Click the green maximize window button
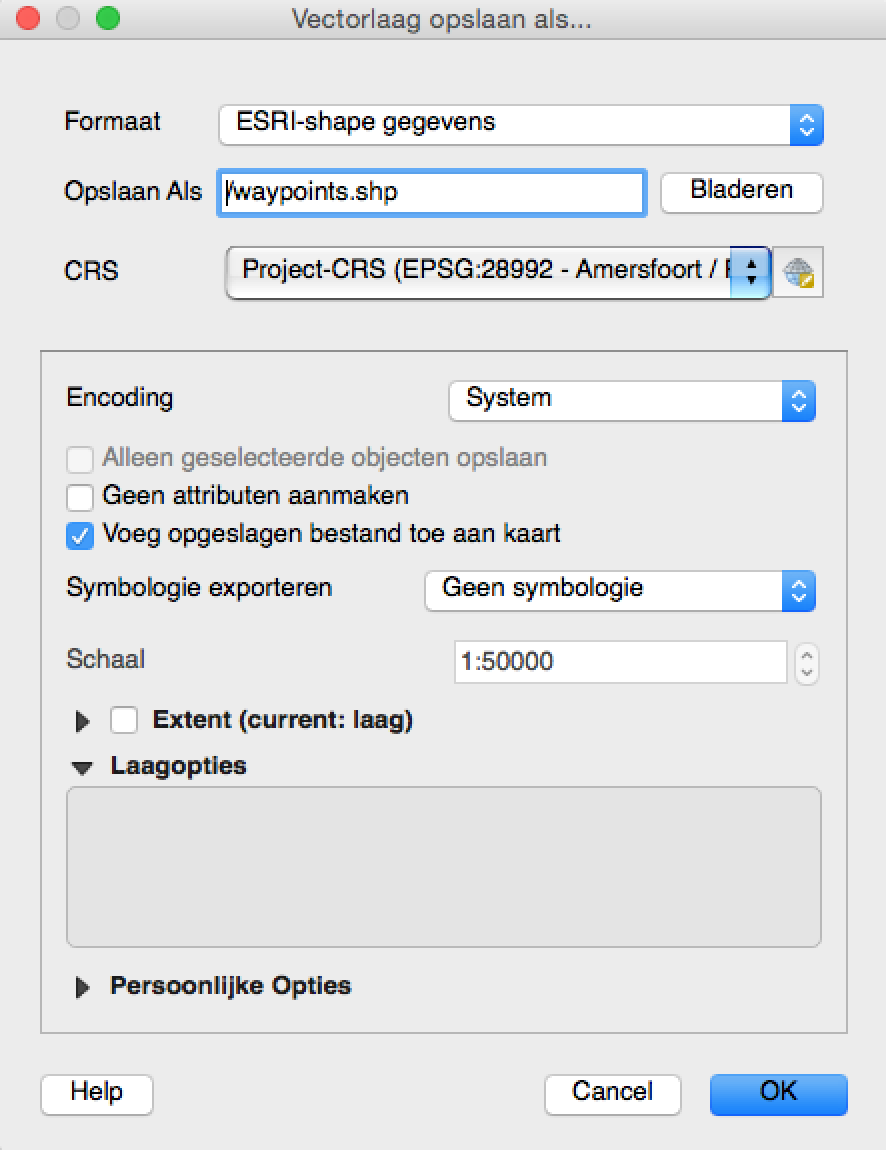This screenshot has height=1150, width=886. pyautogui.click(x=107, y=19)
